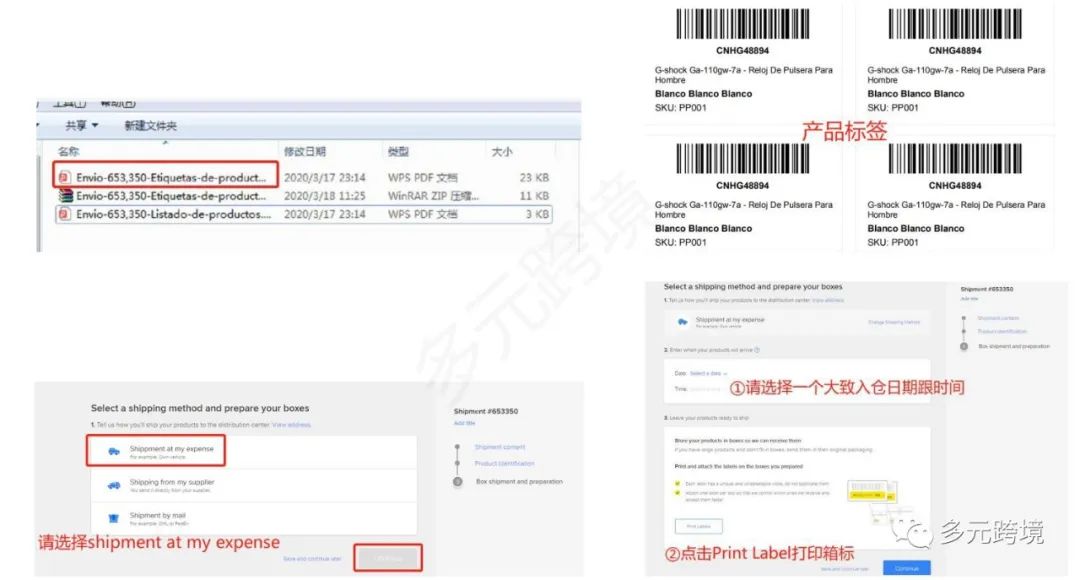Click Change Shipping Method link
The width and height of the screenshot is (1080, 580).
(894, 322)
